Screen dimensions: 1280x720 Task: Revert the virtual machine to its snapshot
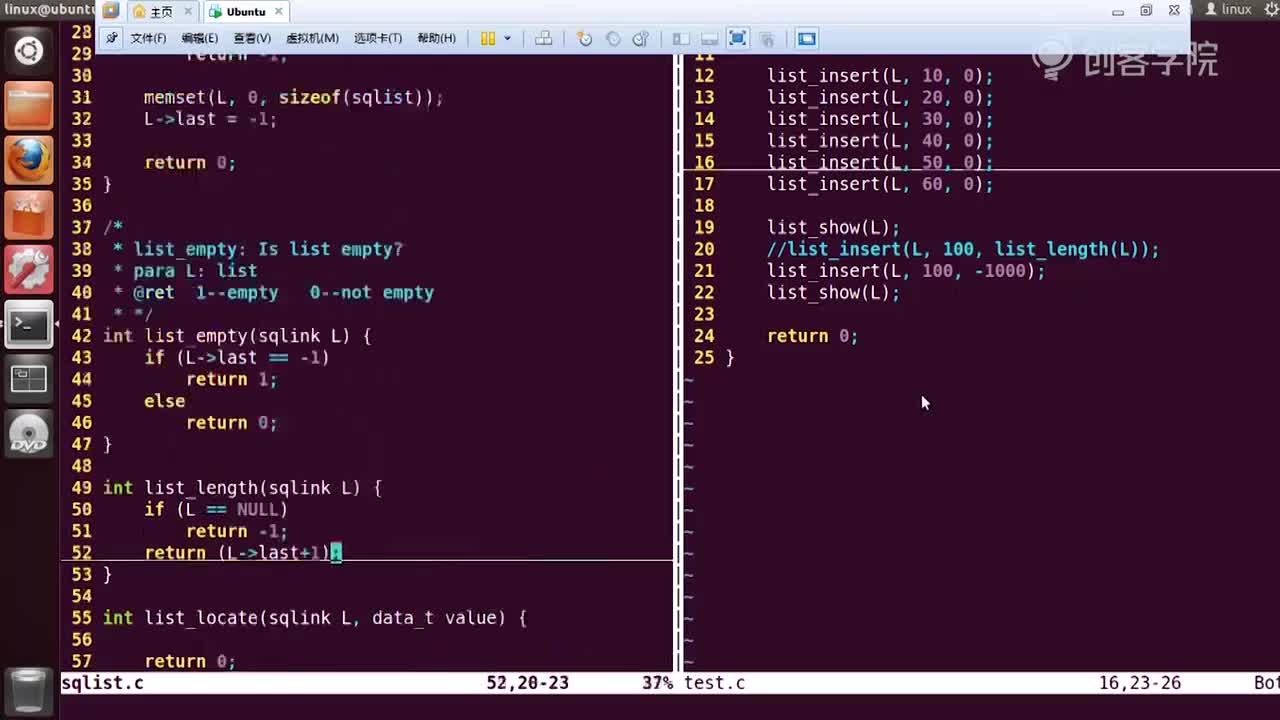613,39
